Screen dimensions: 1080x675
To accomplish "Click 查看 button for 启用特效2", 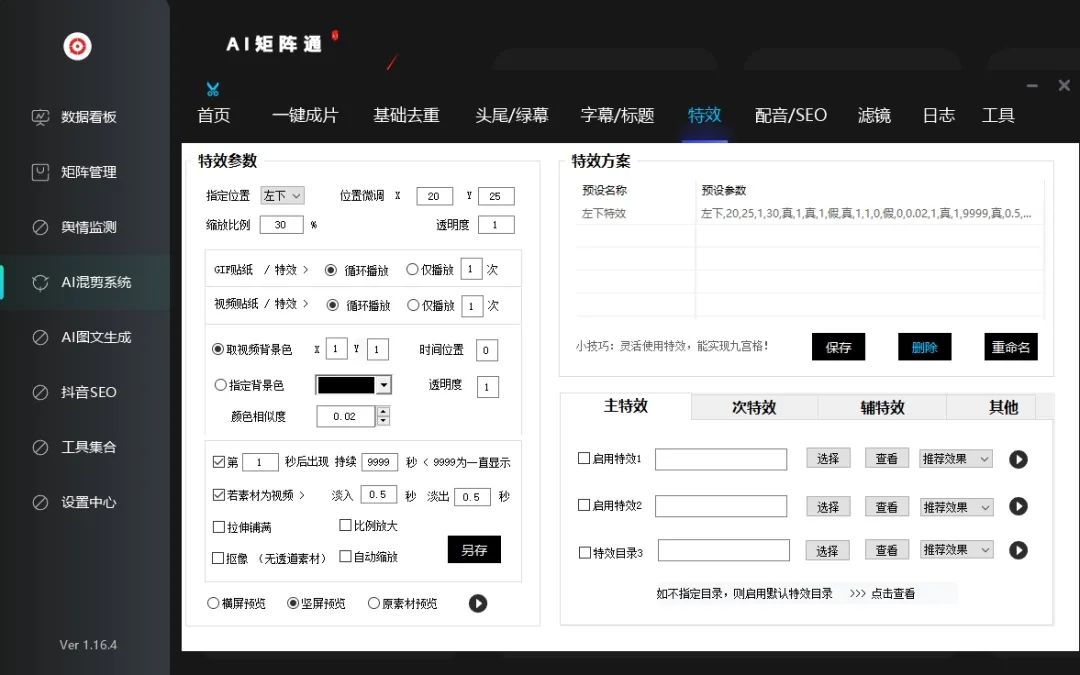I will [x=886, y=507].
